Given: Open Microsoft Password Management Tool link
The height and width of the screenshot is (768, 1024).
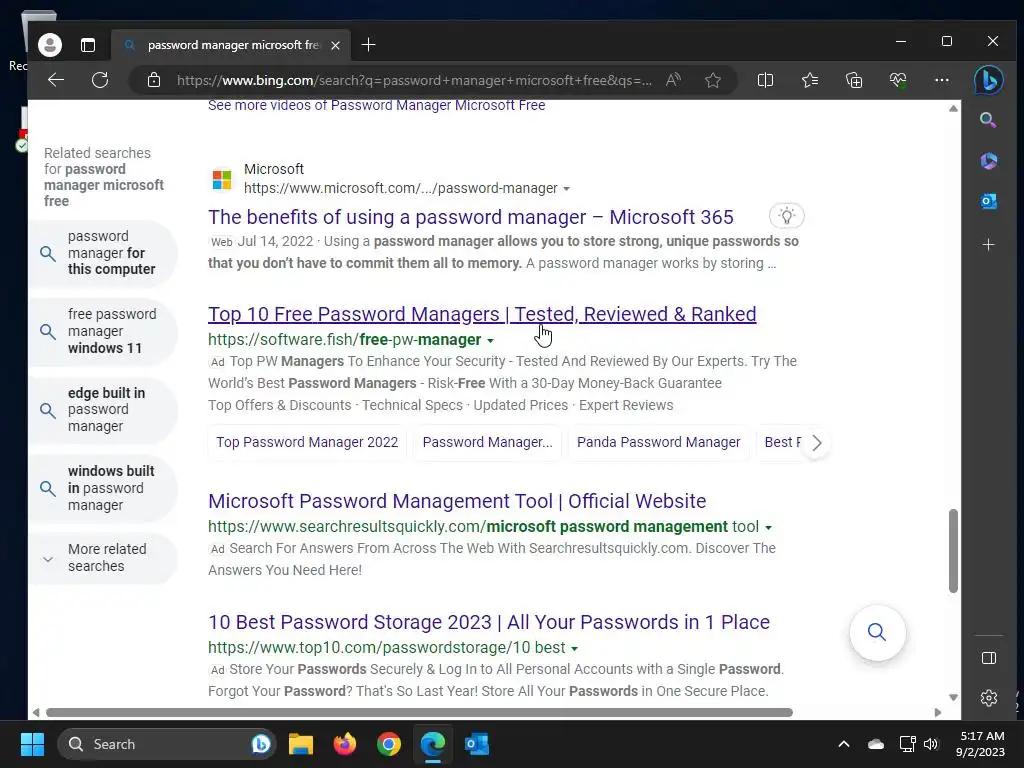Looking at the screenshot, I should point(457,501).
